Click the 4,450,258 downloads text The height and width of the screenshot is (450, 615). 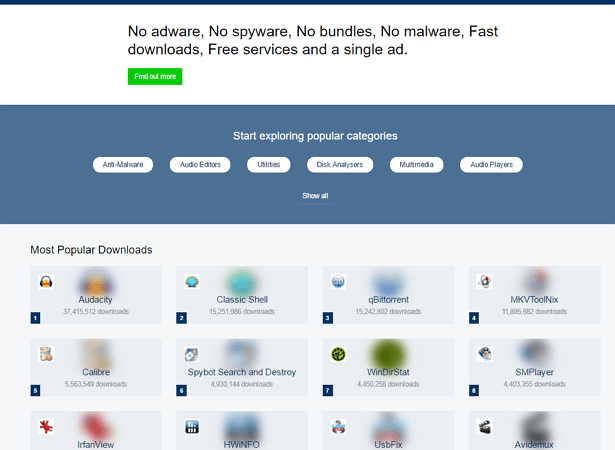[x=388, y=384]
